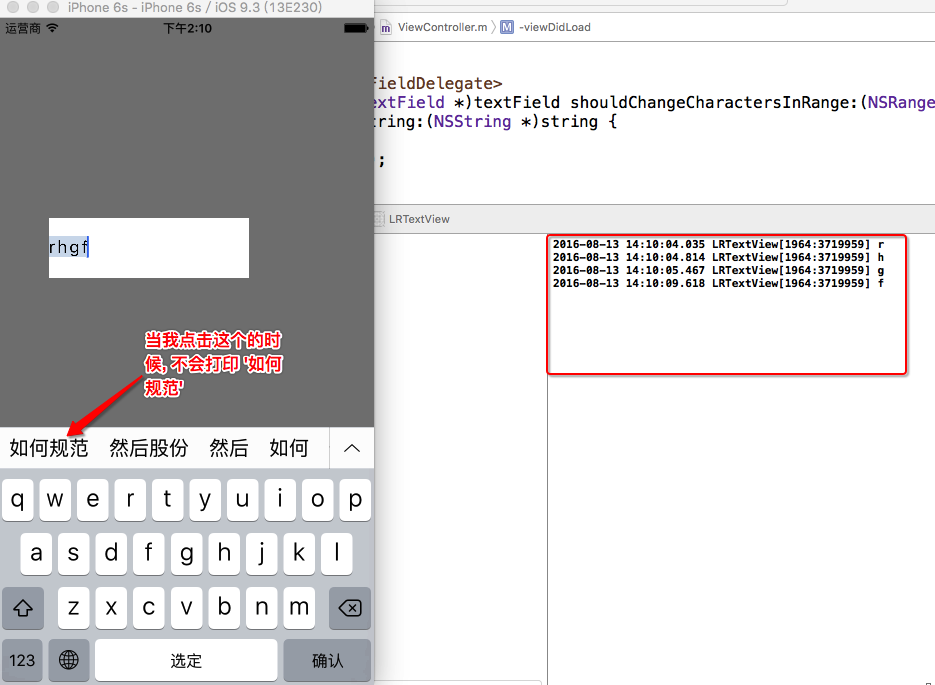Expand the candidate word list chevron

(352, 448)
